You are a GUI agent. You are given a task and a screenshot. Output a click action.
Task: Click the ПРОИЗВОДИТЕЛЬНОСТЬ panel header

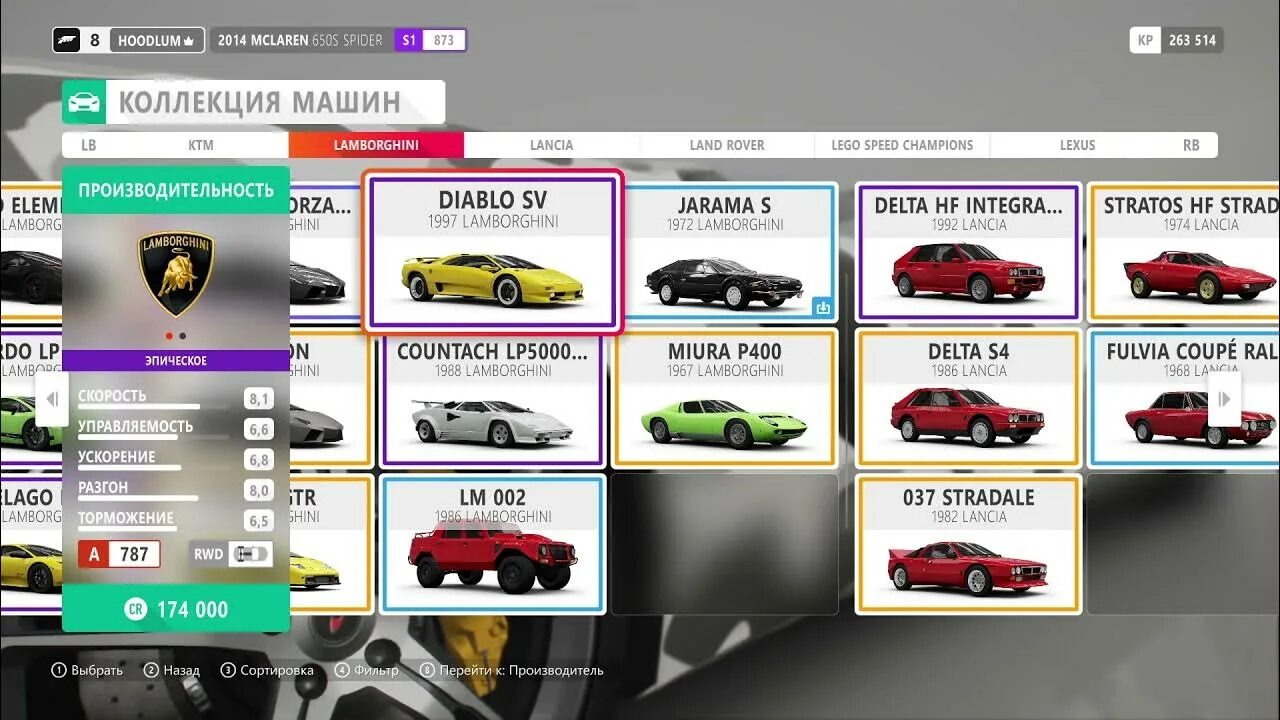176,190
